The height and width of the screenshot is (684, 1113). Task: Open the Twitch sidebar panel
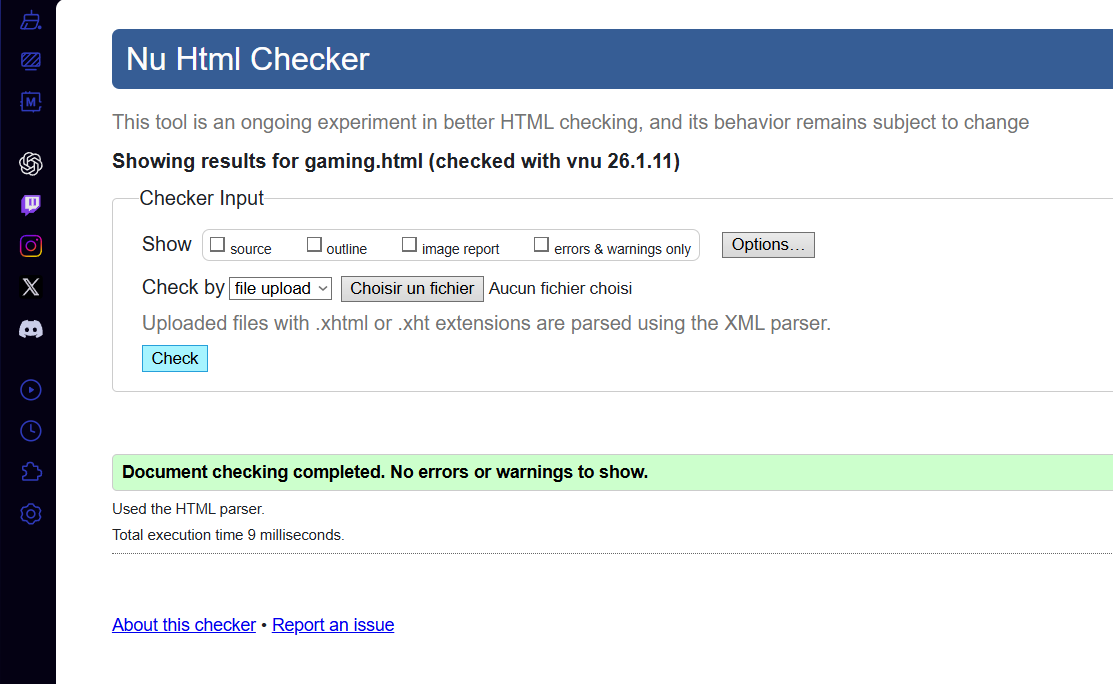point(31,205)
